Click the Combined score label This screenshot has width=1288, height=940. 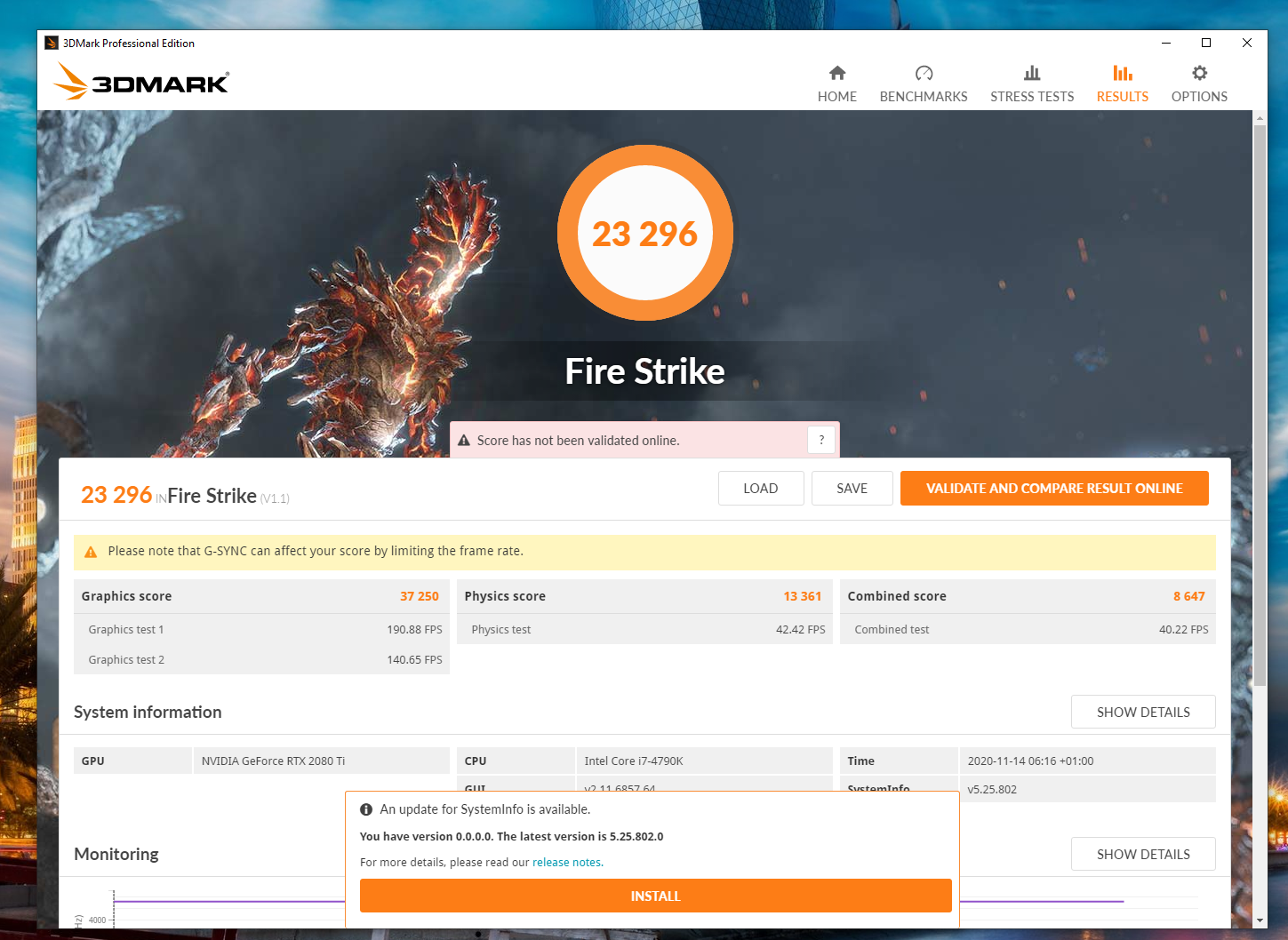(x=897, y=596)
